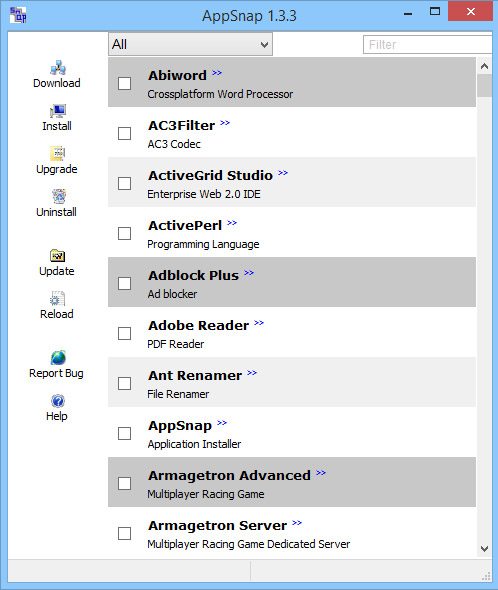The height and width of the screenshot is (590, 498).
Task: Enable the Adblock Plus checkbox
Action: coord(125,283)
